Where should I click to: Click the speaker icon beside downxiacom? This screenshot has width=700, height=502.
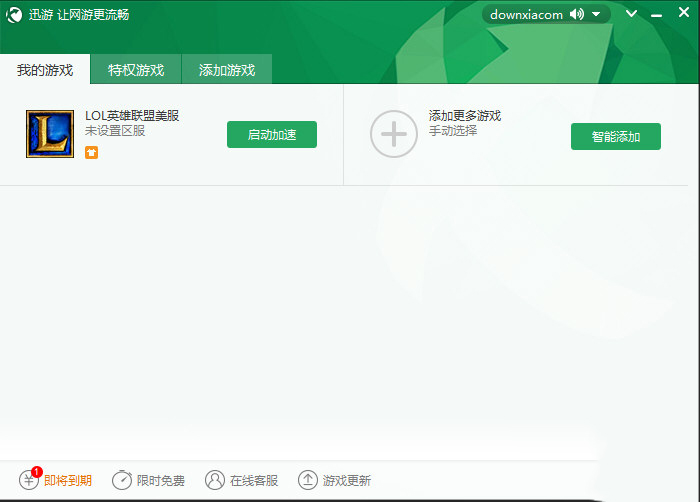click(577, 14)
